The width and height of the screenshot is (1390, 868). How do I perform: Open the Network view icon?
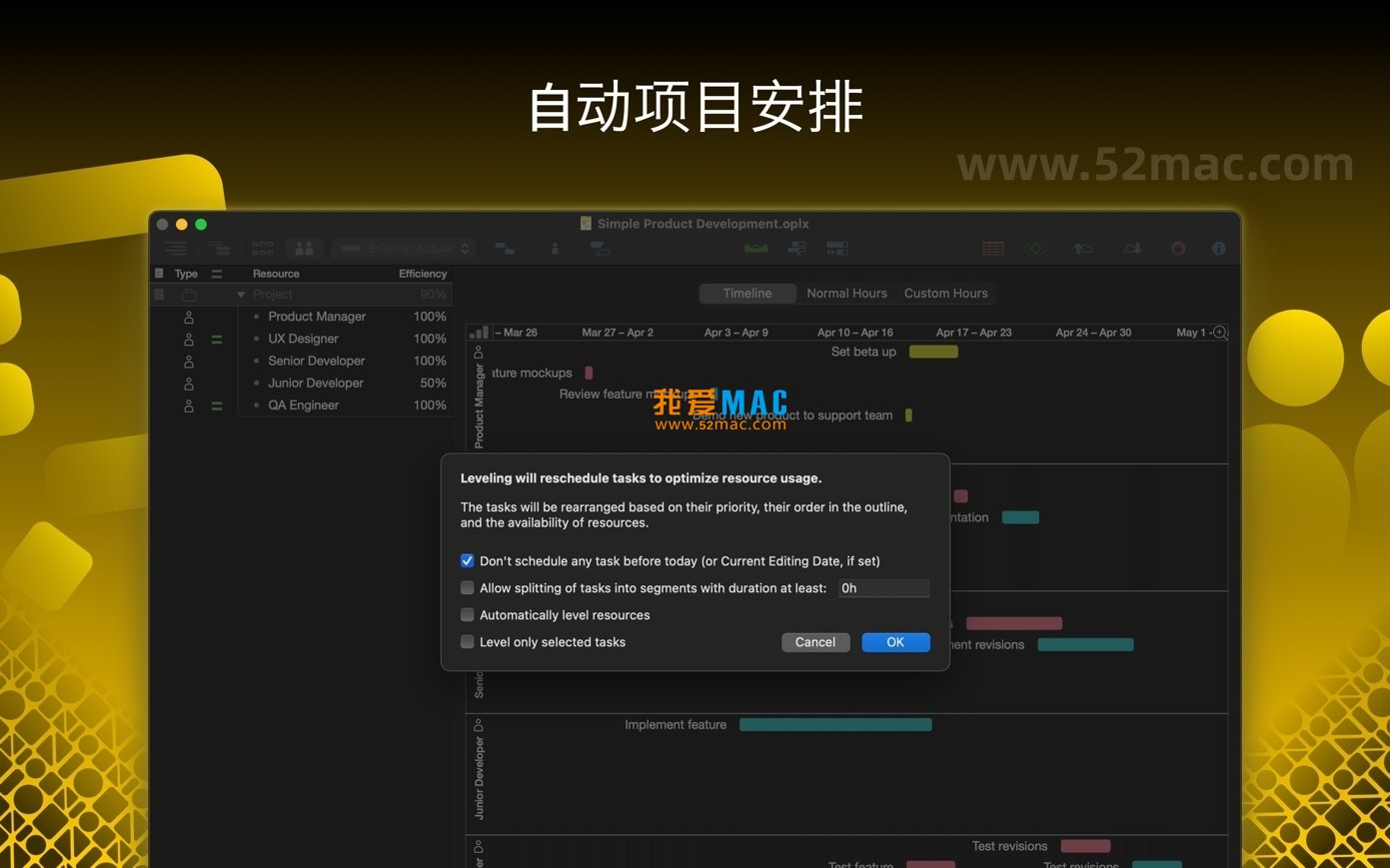[263, 248]
